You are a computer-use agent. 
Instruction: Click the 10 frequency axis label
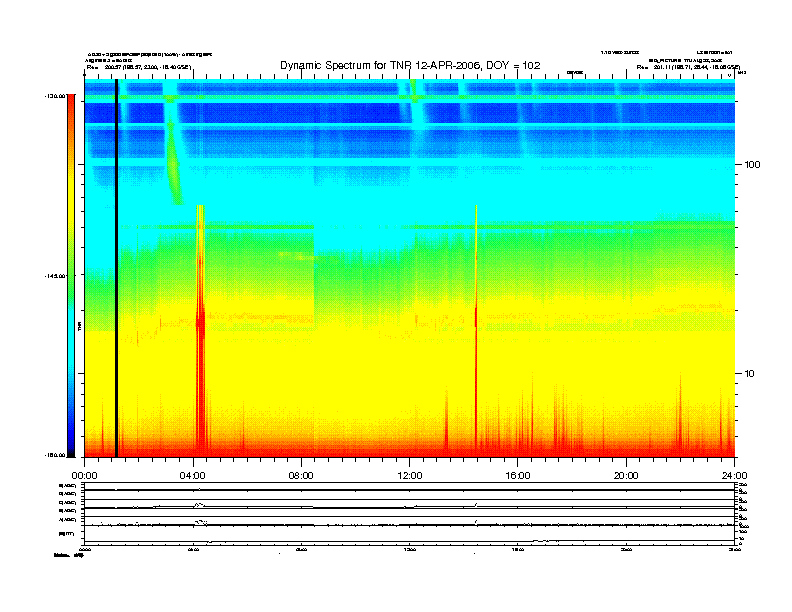(x=750, y=374)
